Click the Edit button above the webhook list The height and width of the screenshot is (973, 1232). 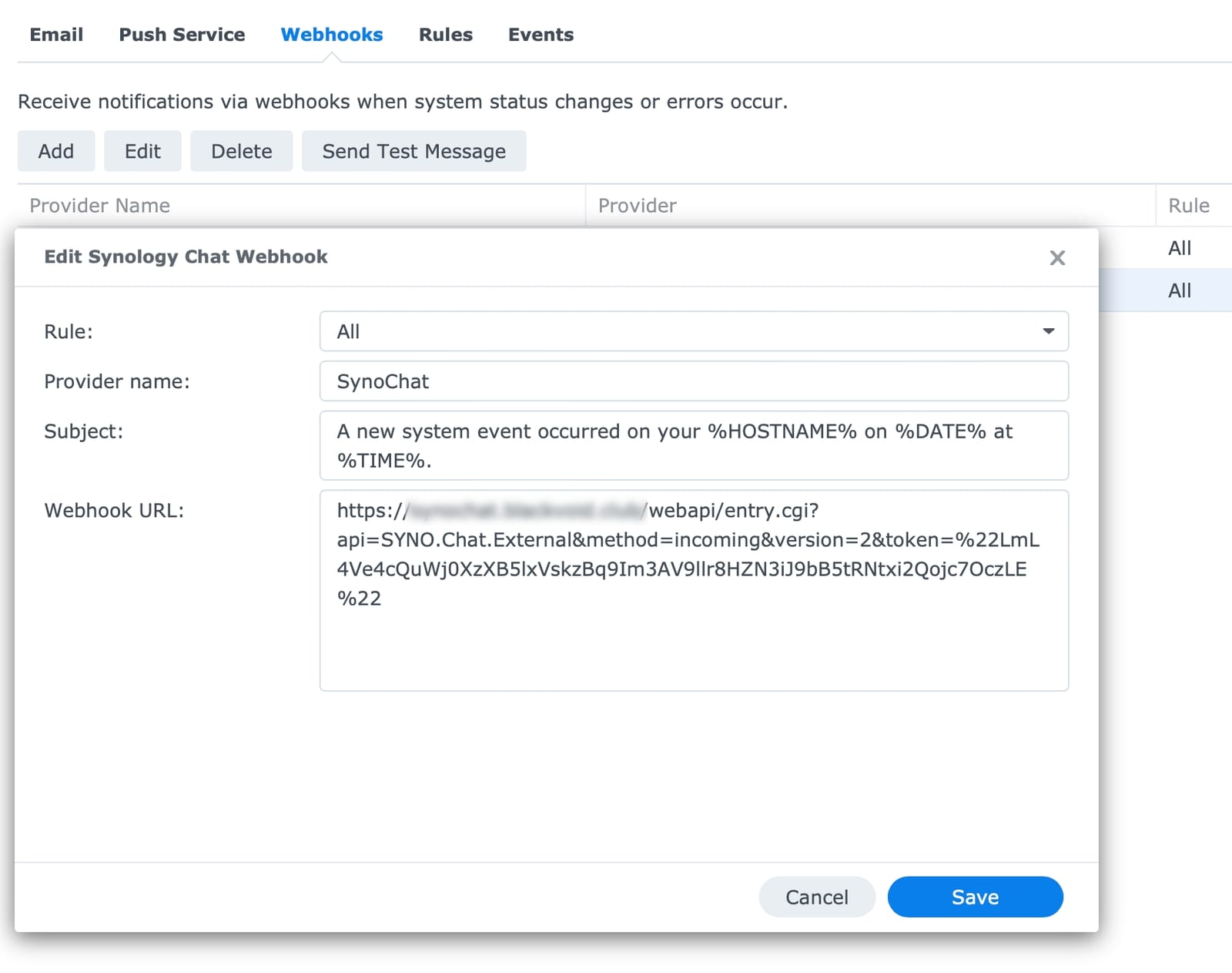142,151
